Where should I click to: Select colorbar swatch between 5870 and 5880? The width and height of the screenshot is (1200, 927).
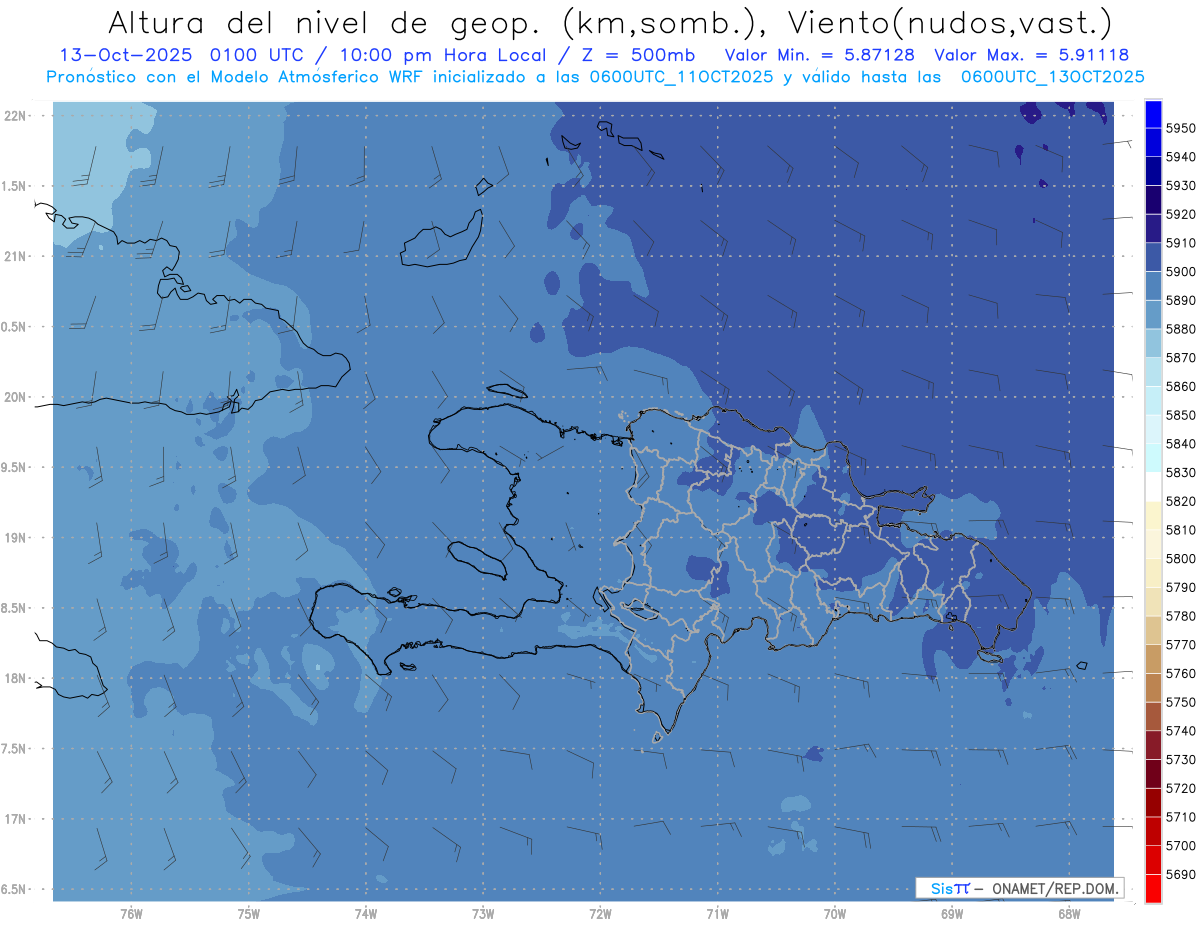1152,343
